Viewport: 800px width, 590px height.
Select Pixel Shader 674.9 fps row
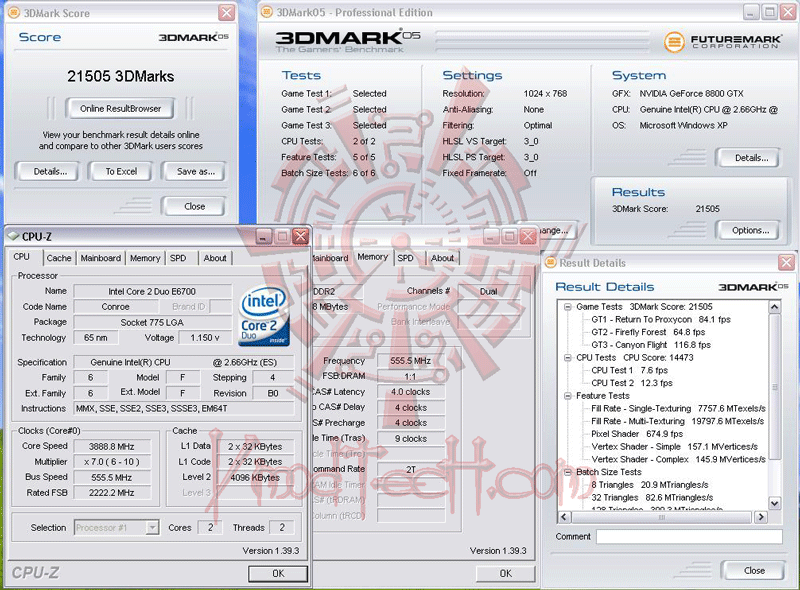point(637,434)
